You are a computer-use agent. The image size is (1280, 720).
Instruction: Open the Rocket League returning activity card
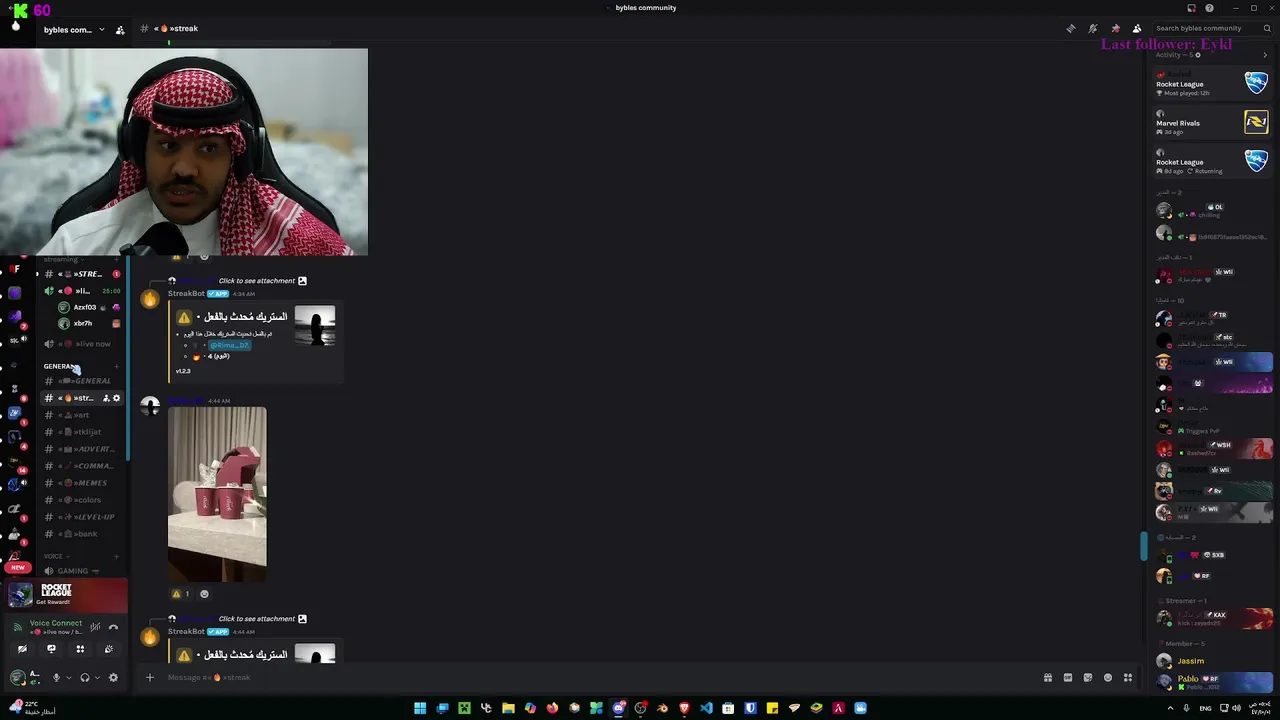(x=1212, y=162)
